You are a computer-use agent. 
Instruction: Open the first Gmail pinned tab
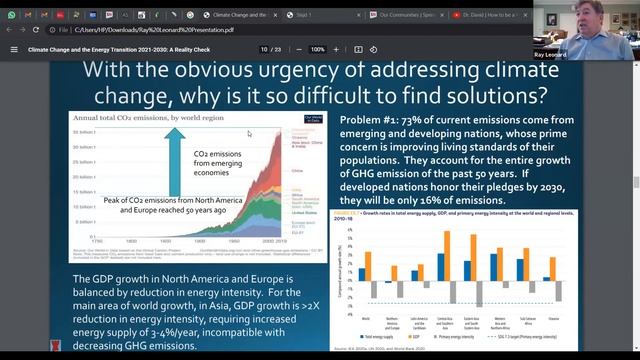(x=28, y=15)
